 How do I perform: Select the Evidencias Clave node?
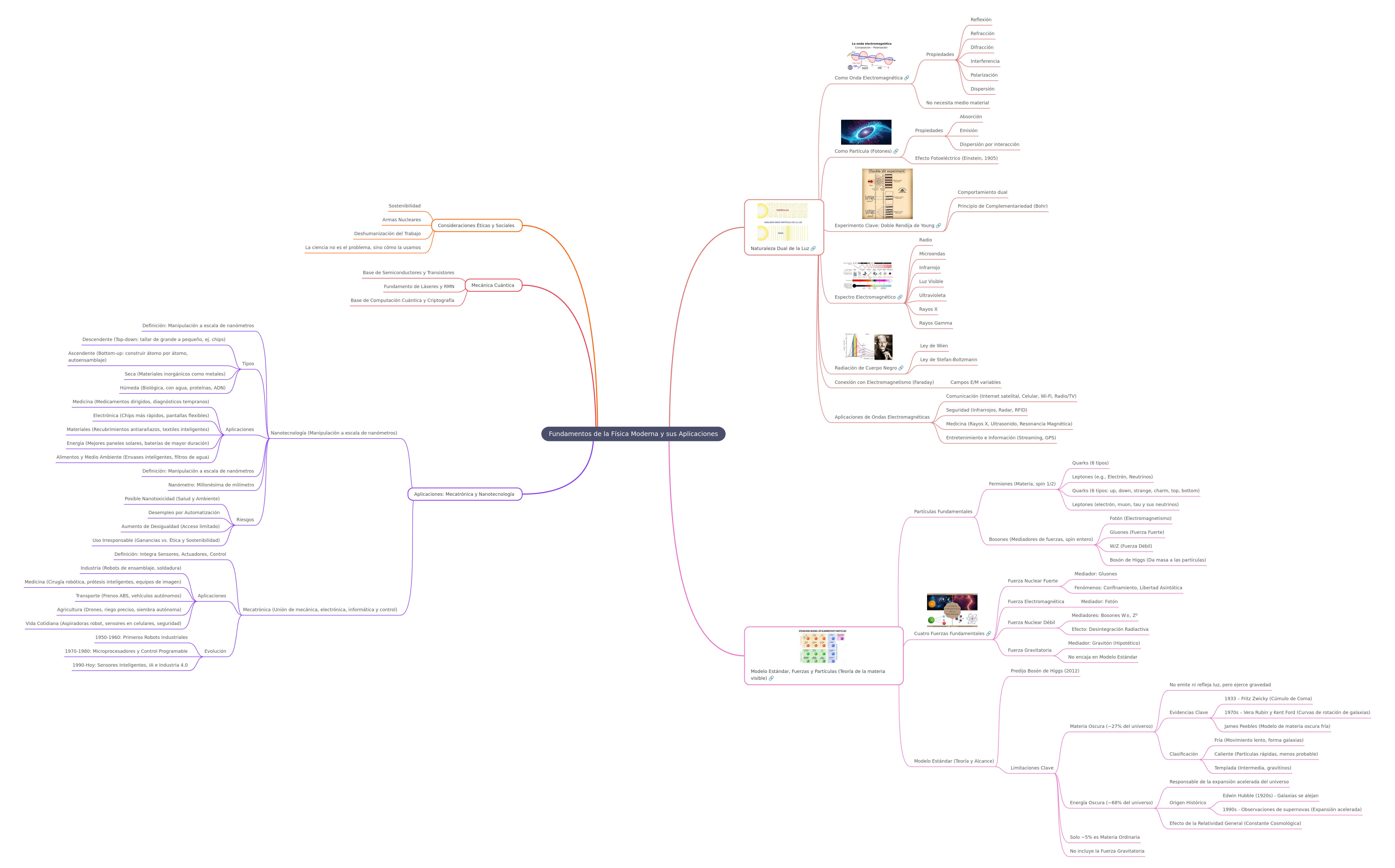(1188, 713)
